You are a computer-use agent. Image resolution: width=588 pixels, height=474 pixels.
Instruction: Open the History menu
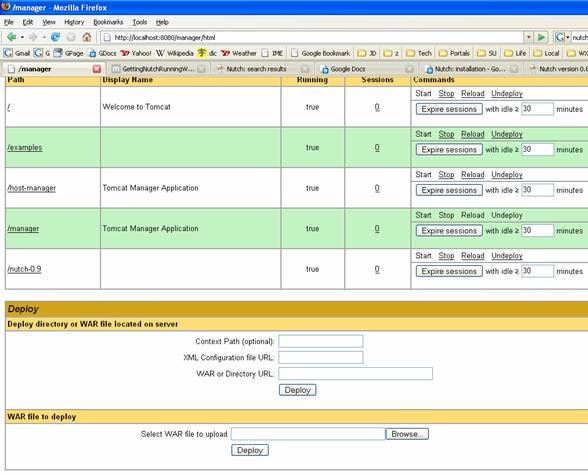click(74, 22)
